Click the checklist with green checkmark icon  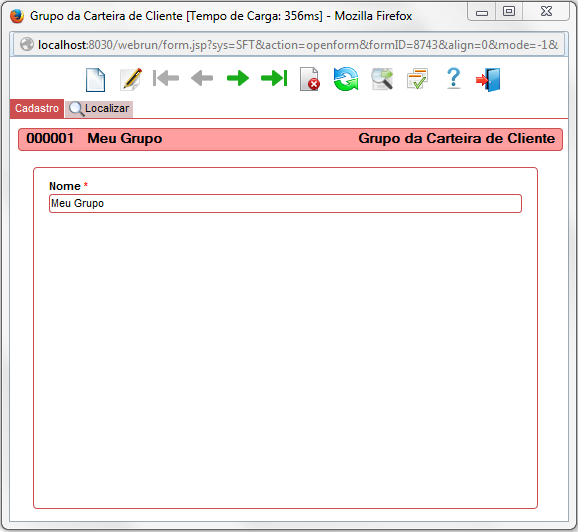[418, 79]
